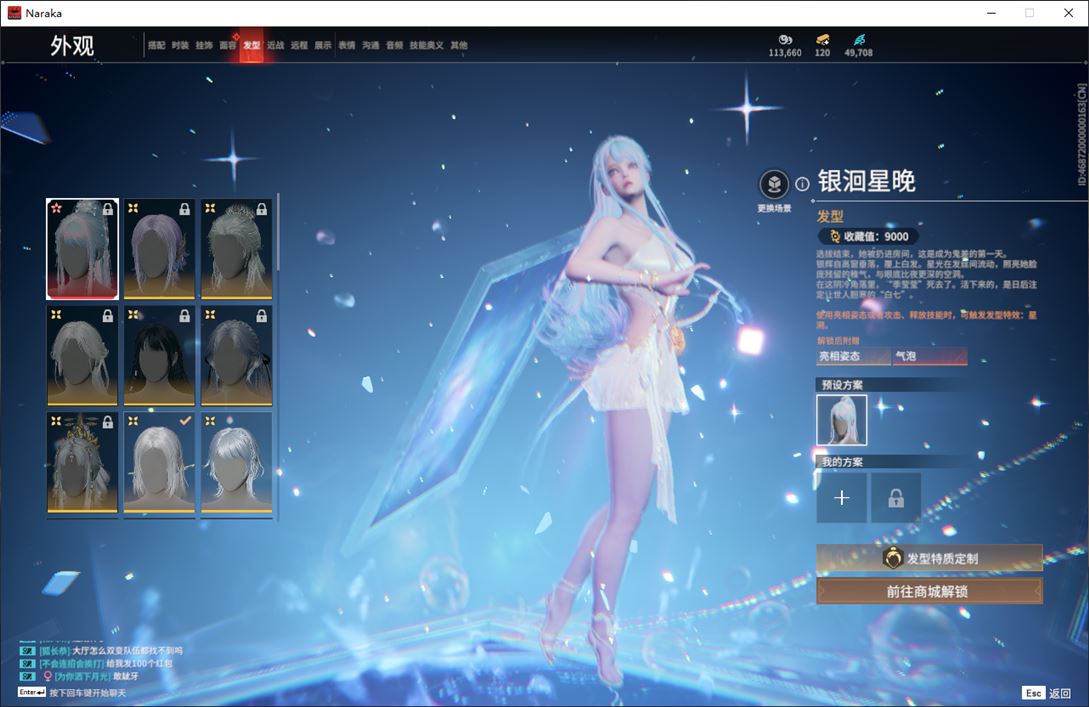1089x707 pixels.
Task: Select the short silver hairstyle in last row
Action: pos(236,463)
